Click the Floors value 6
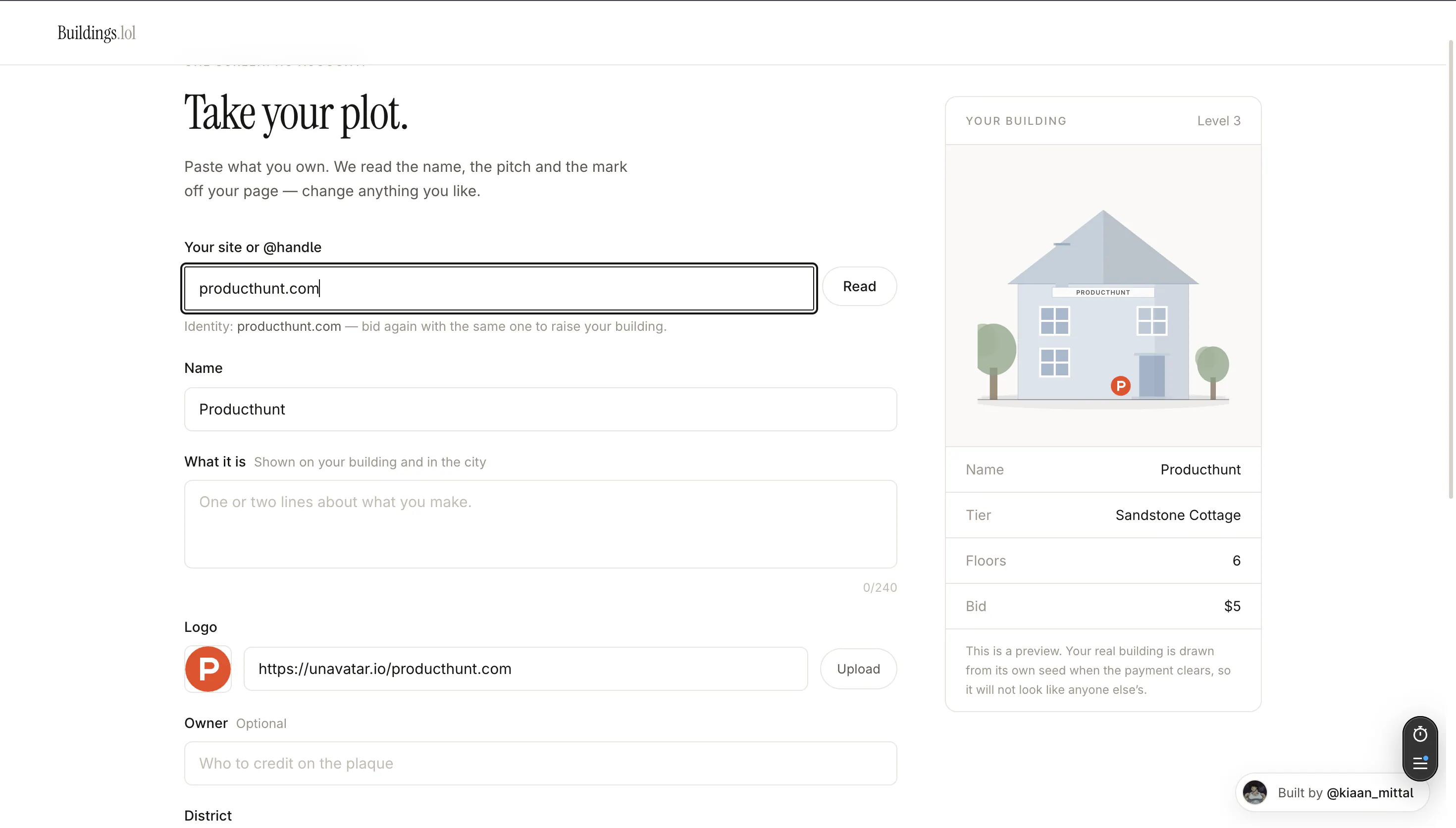The height and width of the screenshot is (828, 1456). (x=1237, y=561)
